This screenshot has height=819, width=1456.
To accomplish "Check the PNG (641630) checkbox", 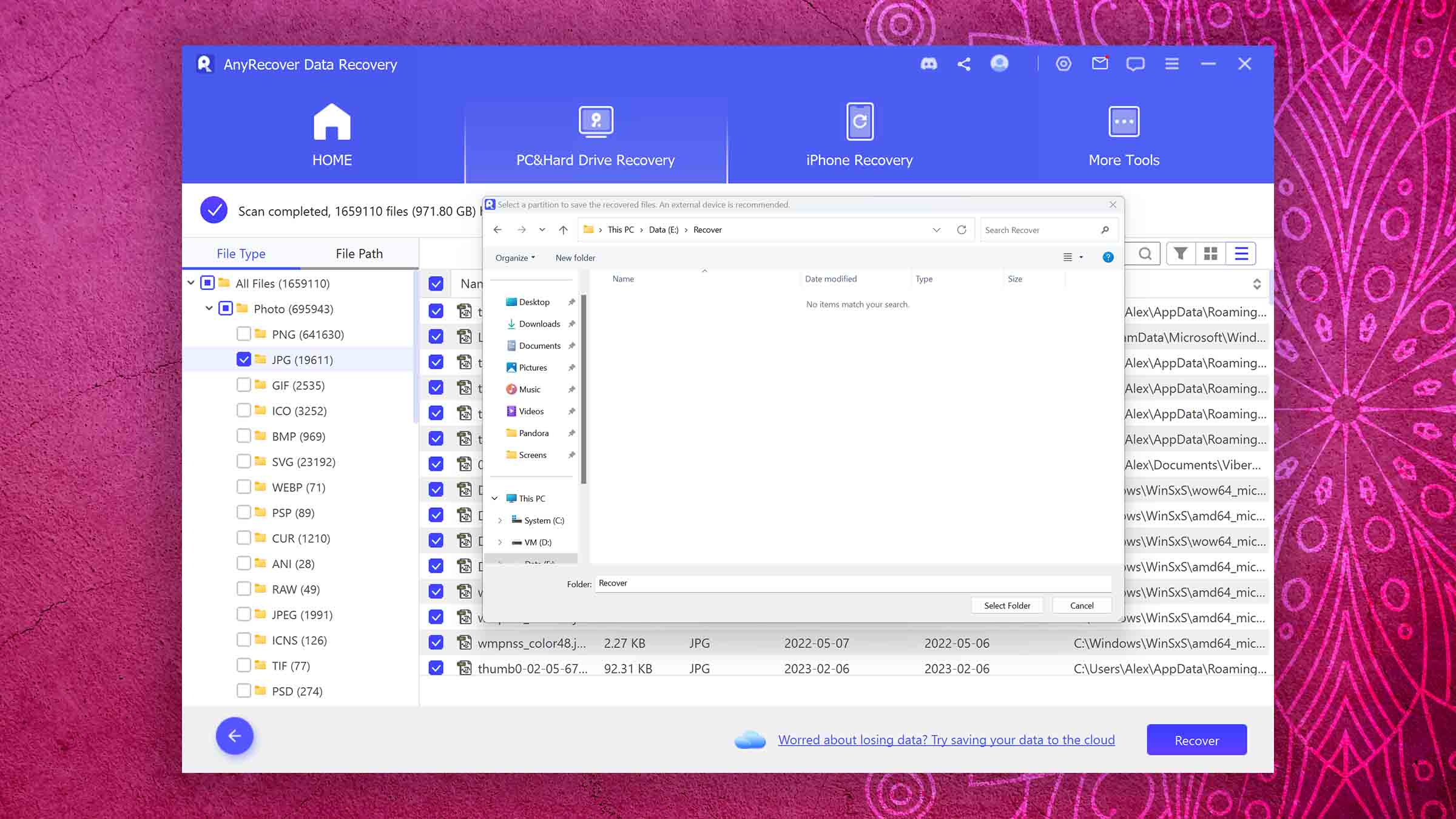I will 244,334.
